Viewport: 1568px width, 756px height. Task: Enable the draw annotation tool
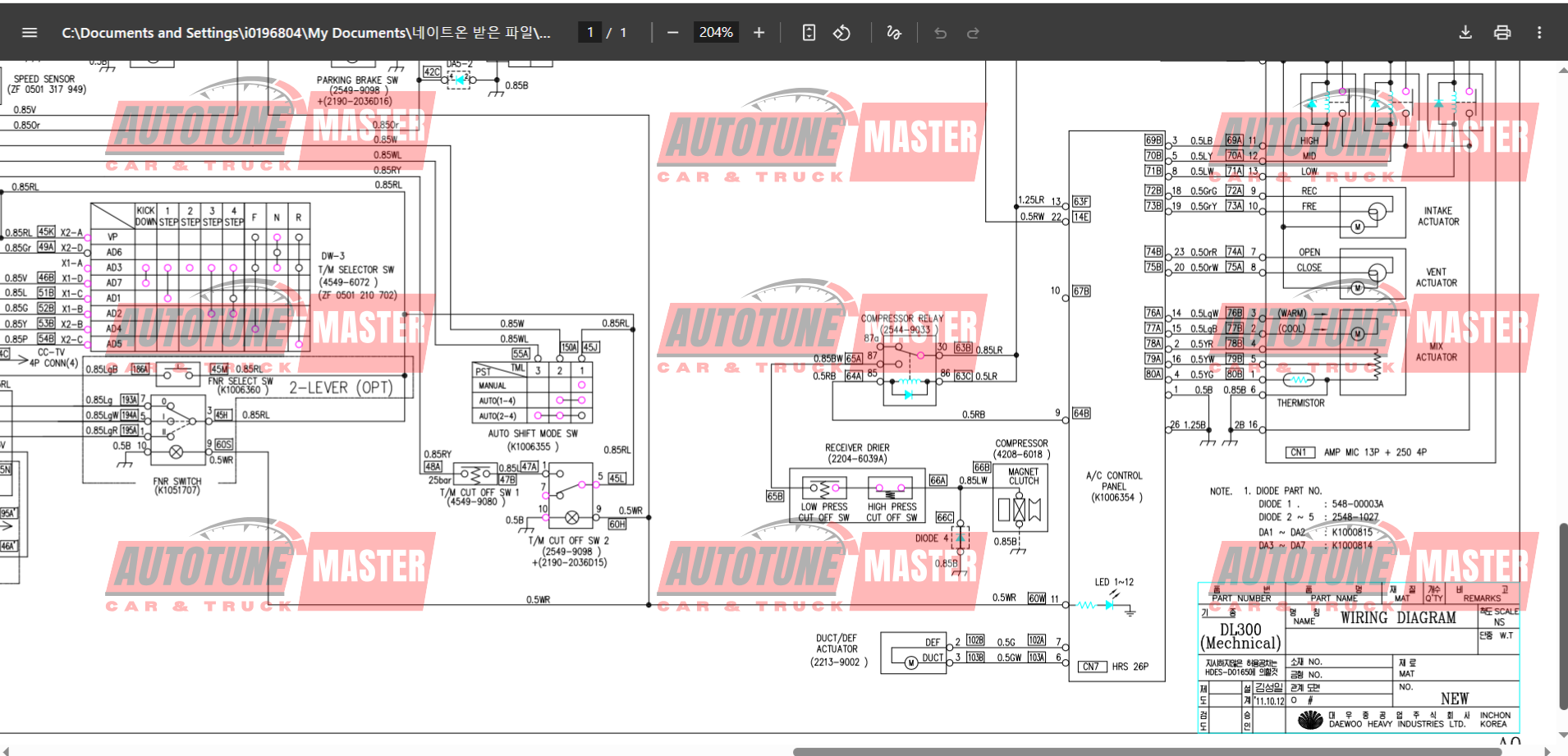tap(894, 33)
